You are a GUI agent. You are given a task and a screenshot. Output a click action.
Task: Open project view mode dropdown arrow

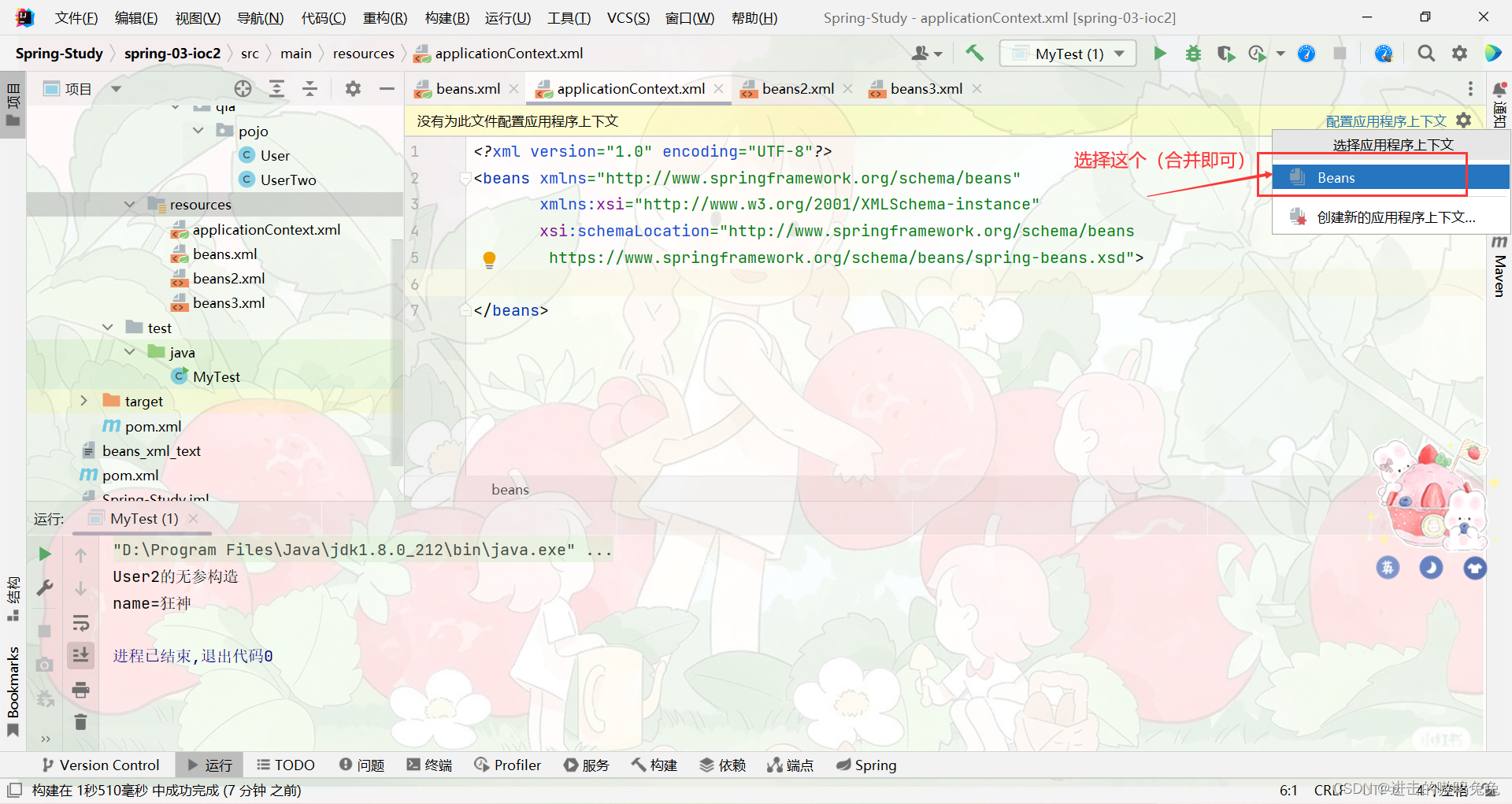[x=116, y=89]
